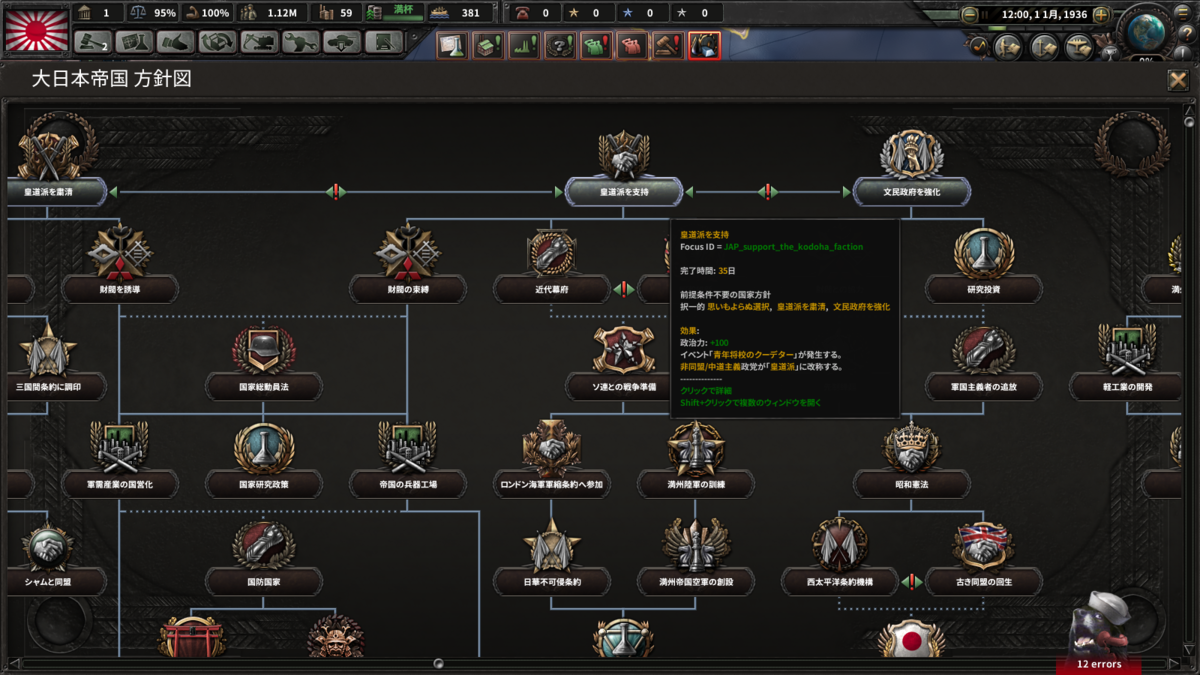Click the Rising Sun country flag
This screenshot has width=1200, height=675.
tap(36, 30)
